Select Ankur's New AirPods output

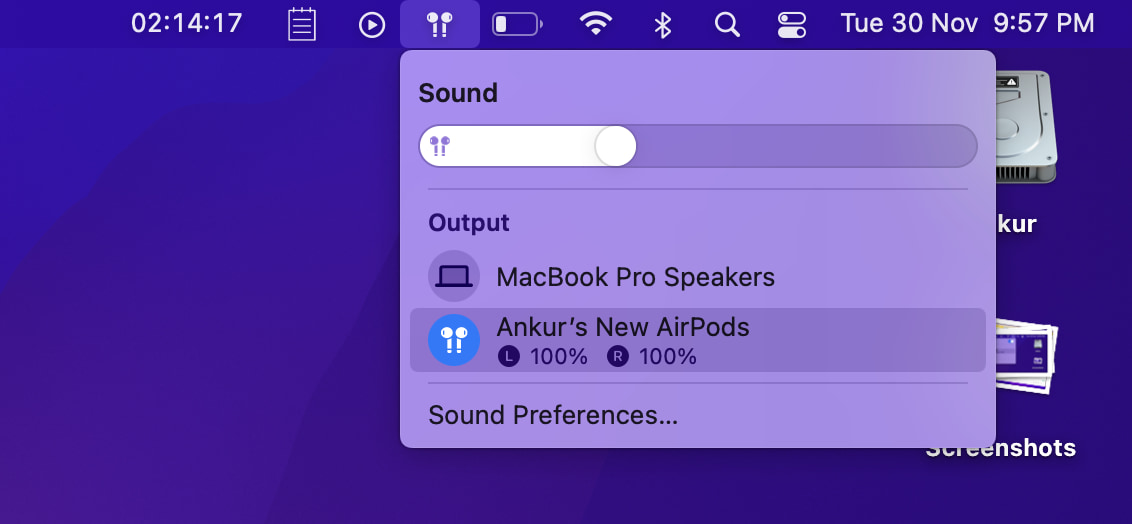pos(697,340)
